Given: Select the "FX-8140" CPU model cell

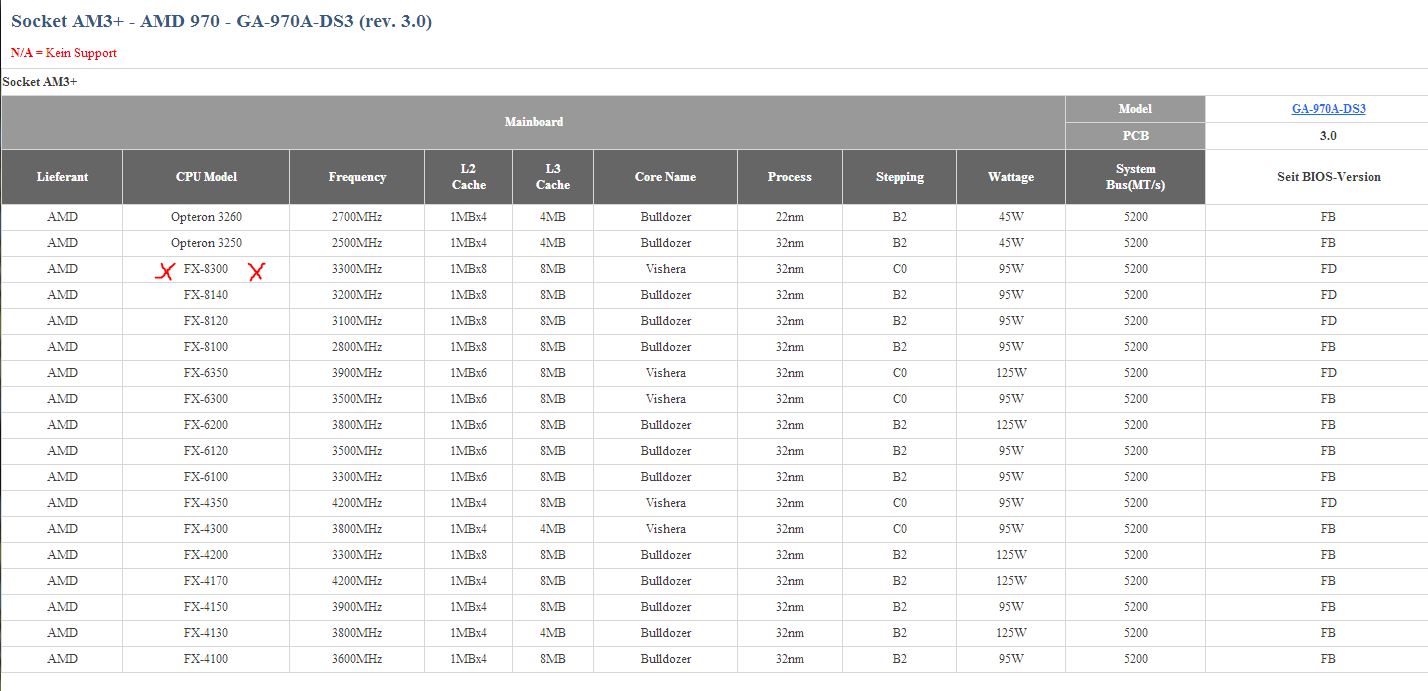Looking at the screenshot, I should pyautogui.click(x=206, y=295).
